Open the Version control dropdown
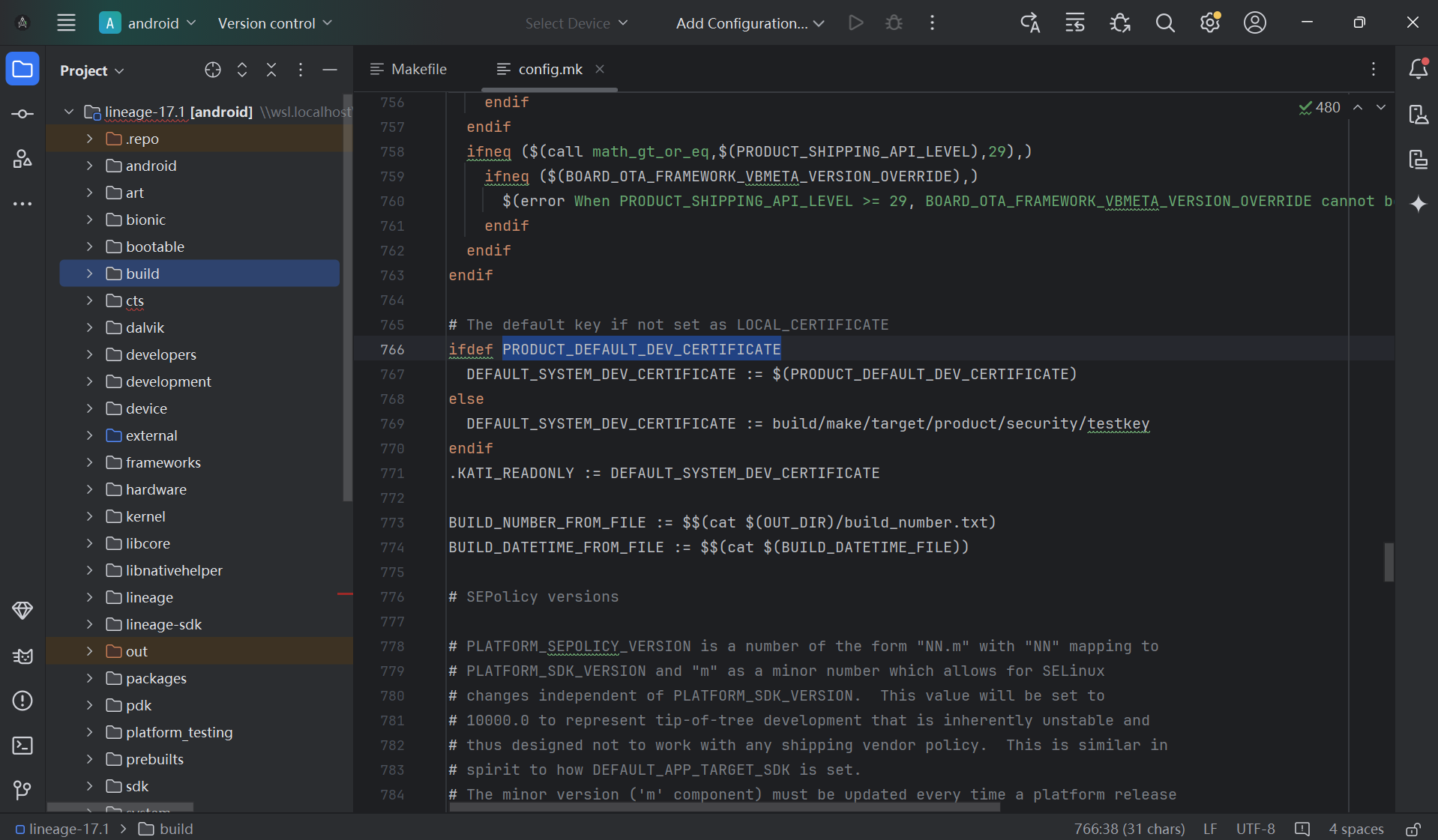Screen dimensions: 1438x840 (x=274, y=23)
